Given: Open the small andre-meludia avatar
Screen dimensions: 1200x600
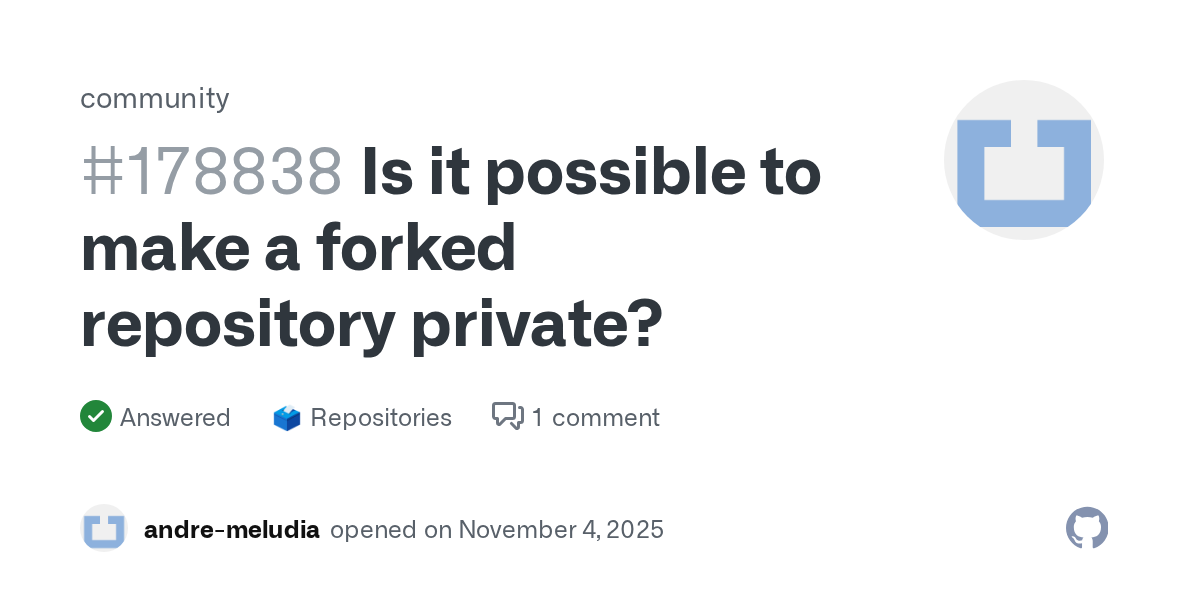Looking at the screenshot, I should pyautogui.click(x=104, y=528).
